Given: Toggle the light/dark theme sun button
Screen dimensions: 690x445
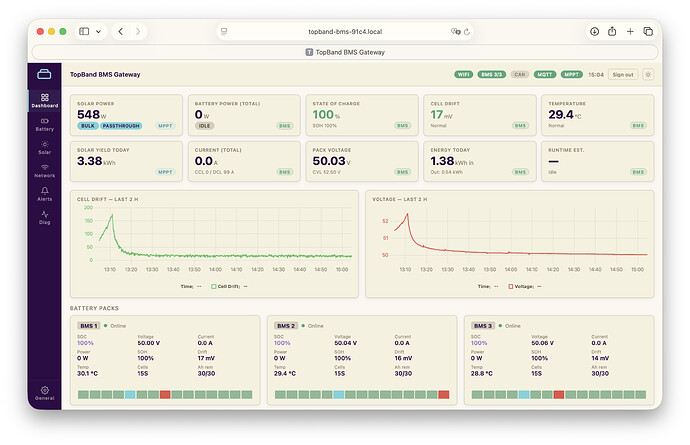Looking at the screenshot, I should pos(648,74).
